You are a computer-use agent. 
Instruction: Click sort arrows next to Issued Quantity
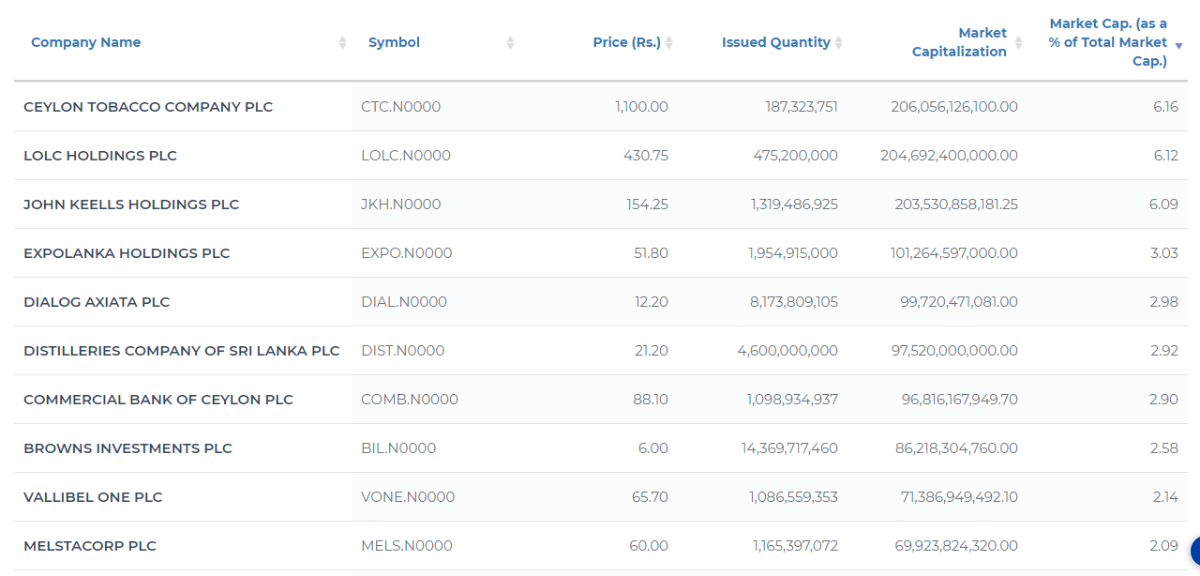pos(839,42)
